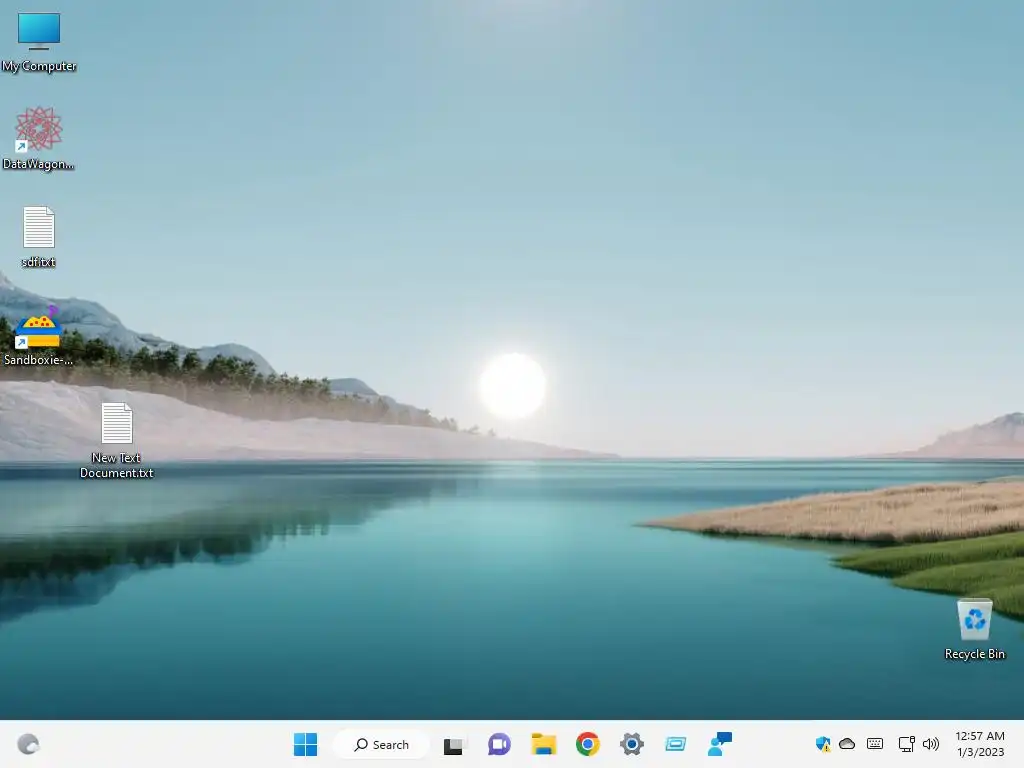Select the Recycle Bin icon
Screen dimensions: 1024x768
(974, 629)
